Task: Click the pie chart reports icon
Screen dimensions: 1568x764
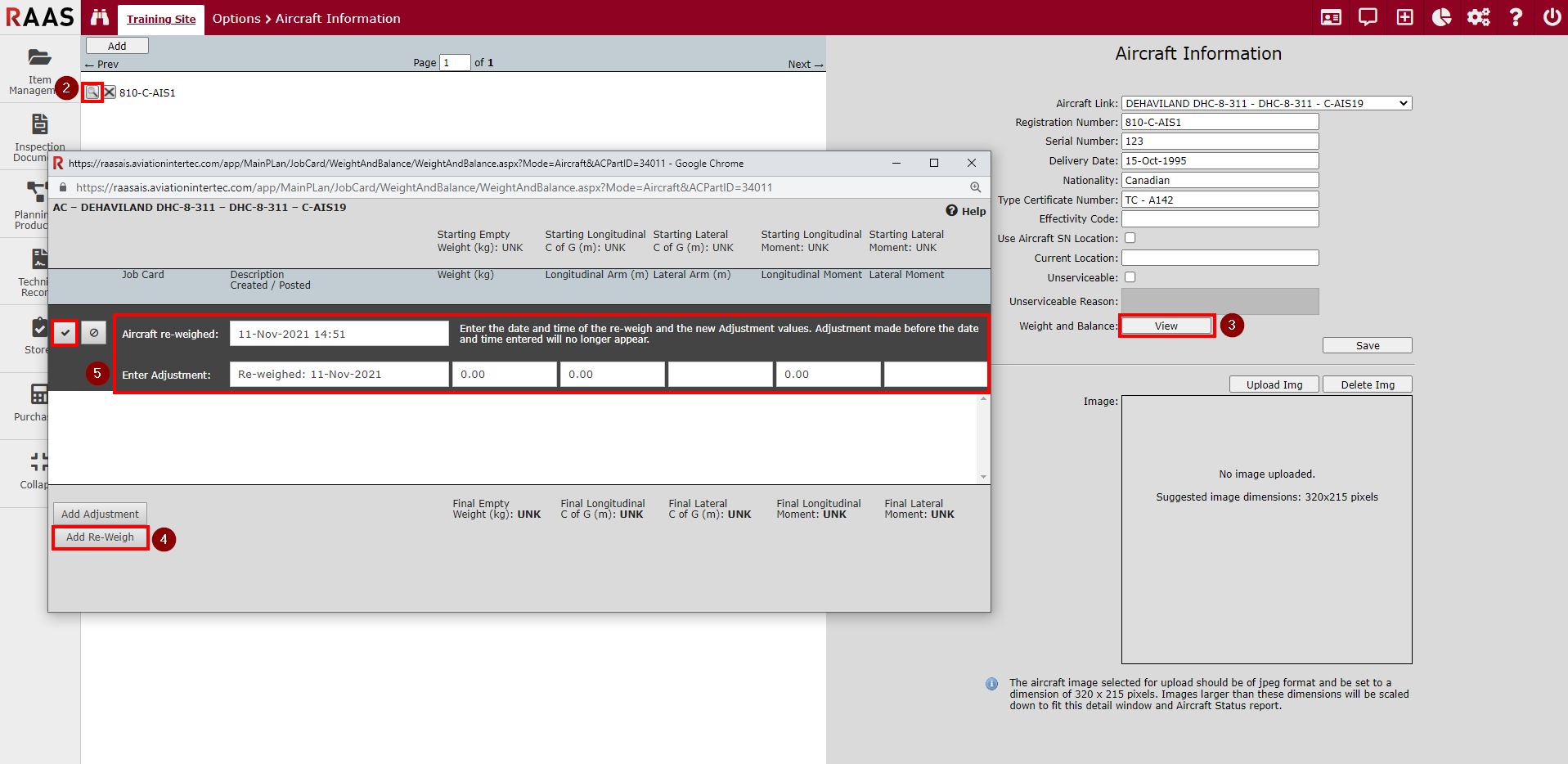Action: pyautogui.click(x=1441, y=17)
